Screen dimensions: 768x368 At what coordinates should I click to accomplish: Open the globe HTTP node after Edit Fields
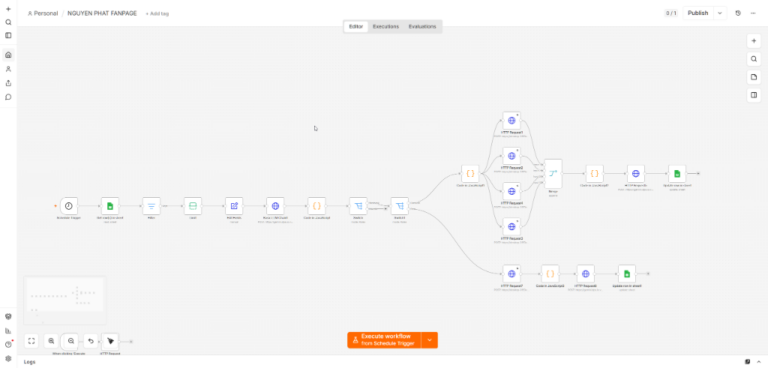point(275,206)
